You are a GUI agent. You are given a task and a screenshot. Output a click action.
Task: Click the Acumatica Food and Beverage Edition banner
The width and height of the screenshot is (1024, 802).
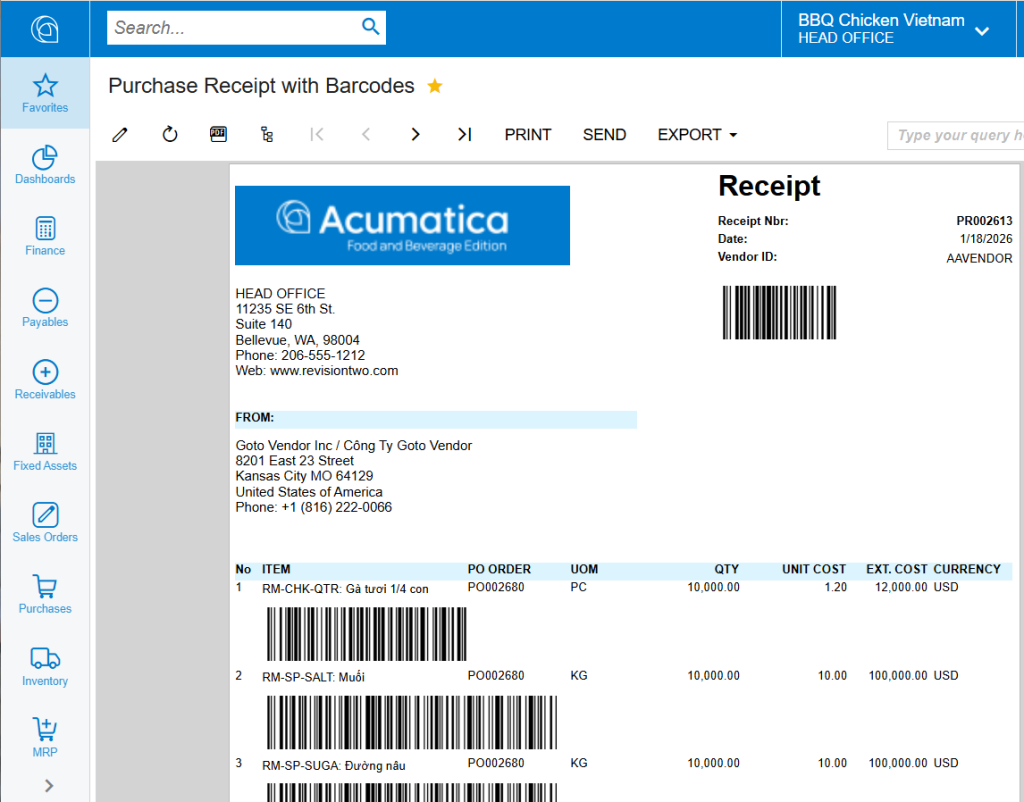click(402, 225)
